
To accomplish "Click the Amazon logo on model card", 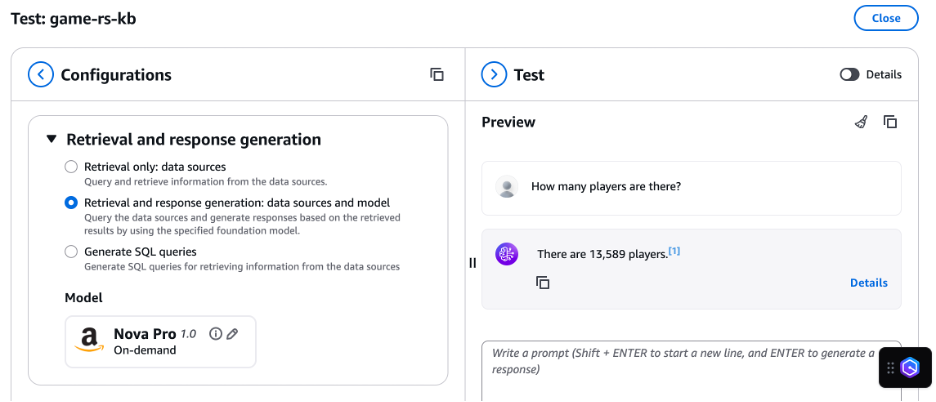I will coord(89,341).
